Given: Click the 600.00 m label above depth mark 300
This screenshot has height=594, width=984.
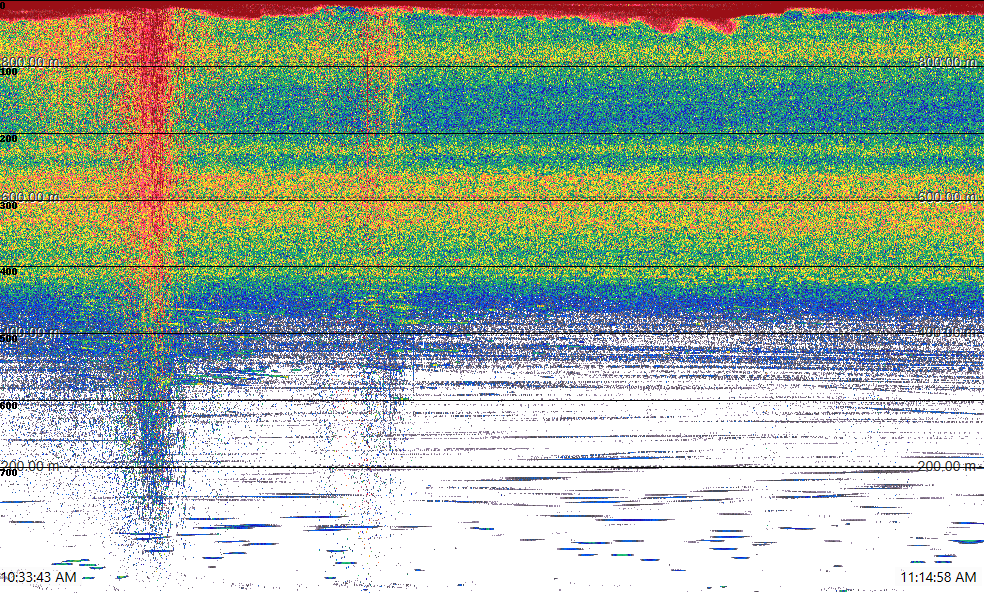Looking at the screenshot, I should pos(30,196).
